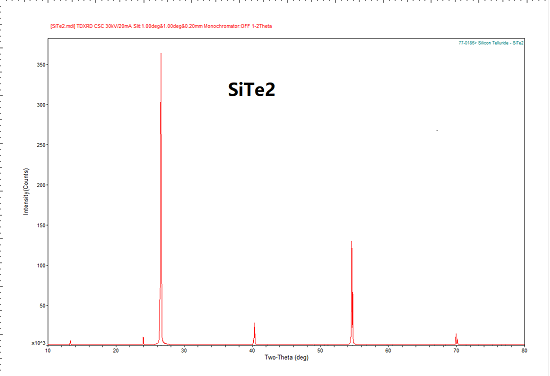Click the "Silicon Telluride - SiTe2" reference label
Viewport: 550px width, 376px height.
click(491, 43)
